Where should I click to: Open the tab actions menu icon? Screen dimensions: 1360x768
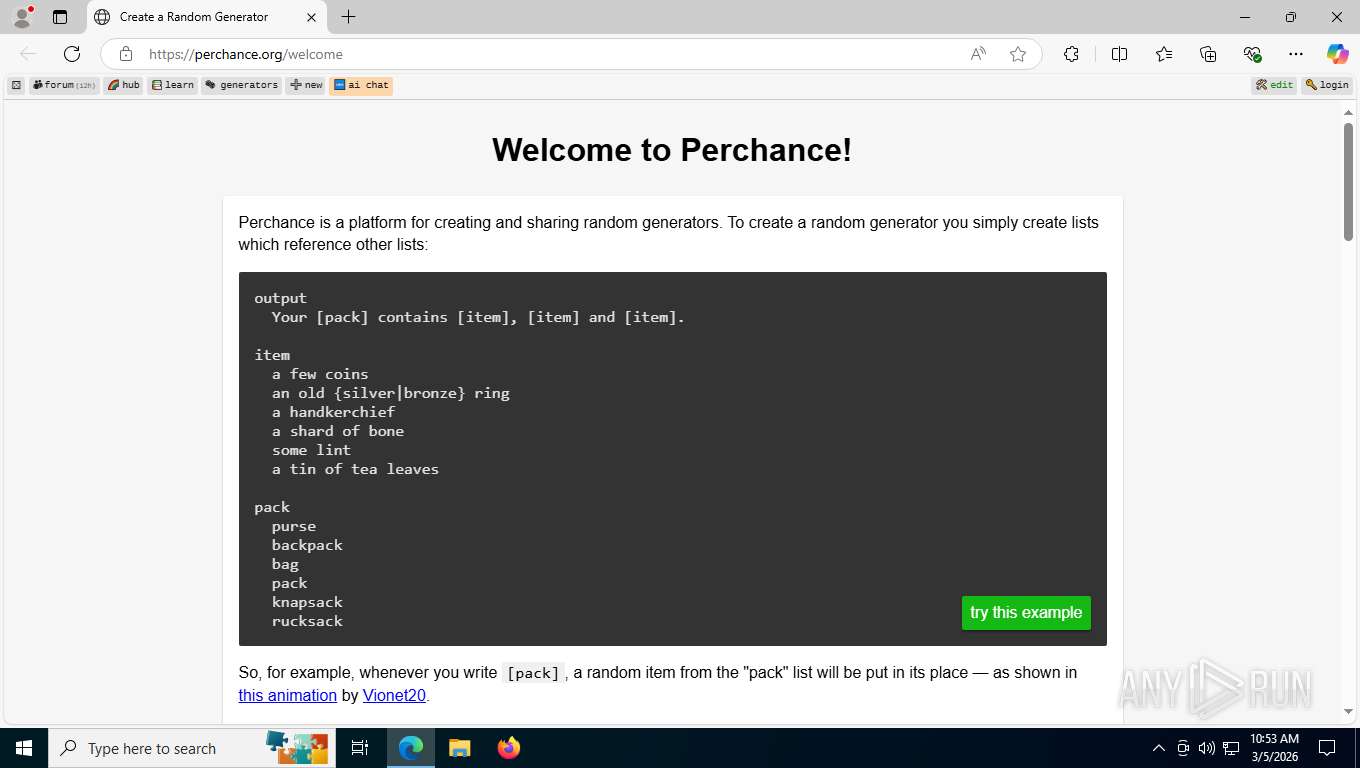click(x=60, y=17)
